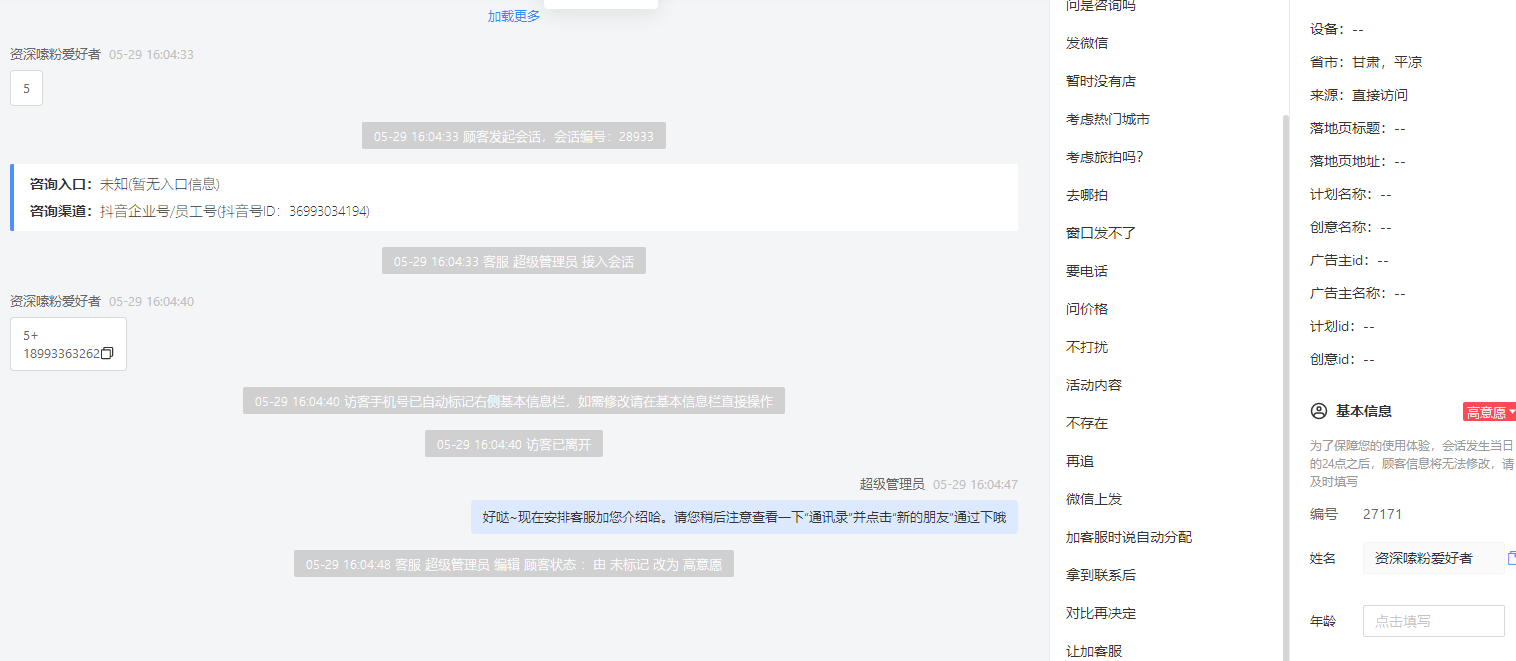
Task: Click the 咨询入口 未知 info line
Action: (125, 184)
